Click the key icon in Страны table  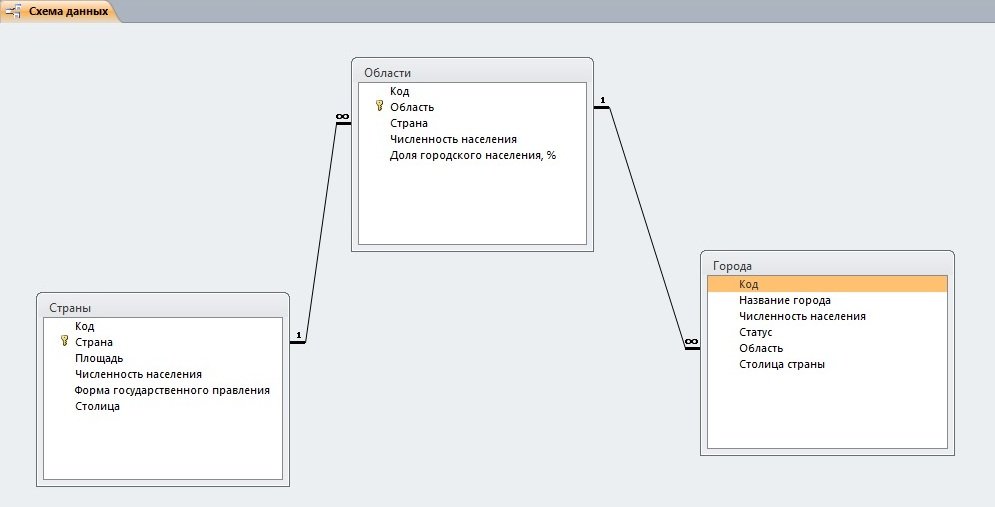click(x=64, y=341)
